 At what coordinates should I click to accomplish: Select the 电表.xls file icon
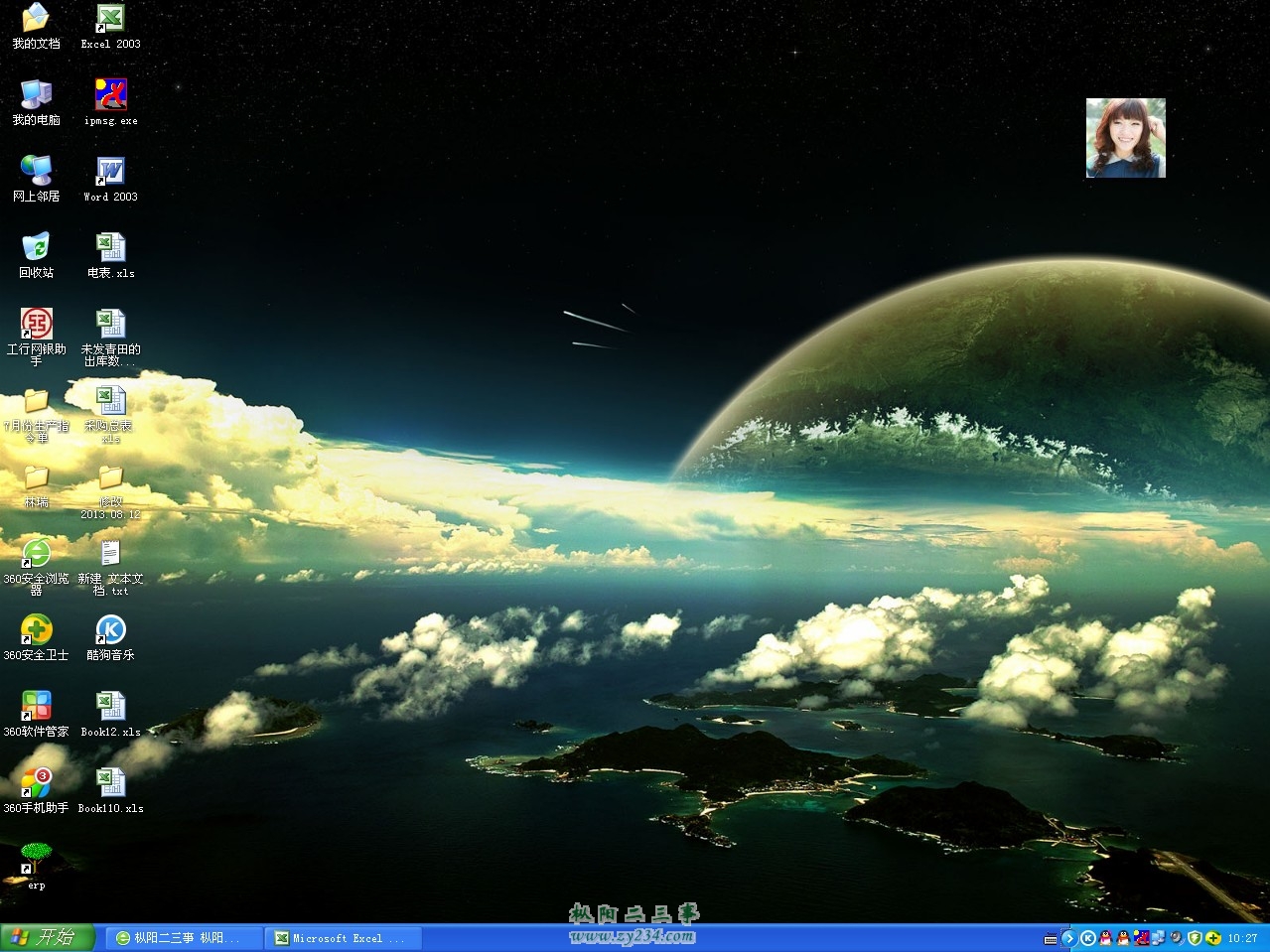(110, 255)
